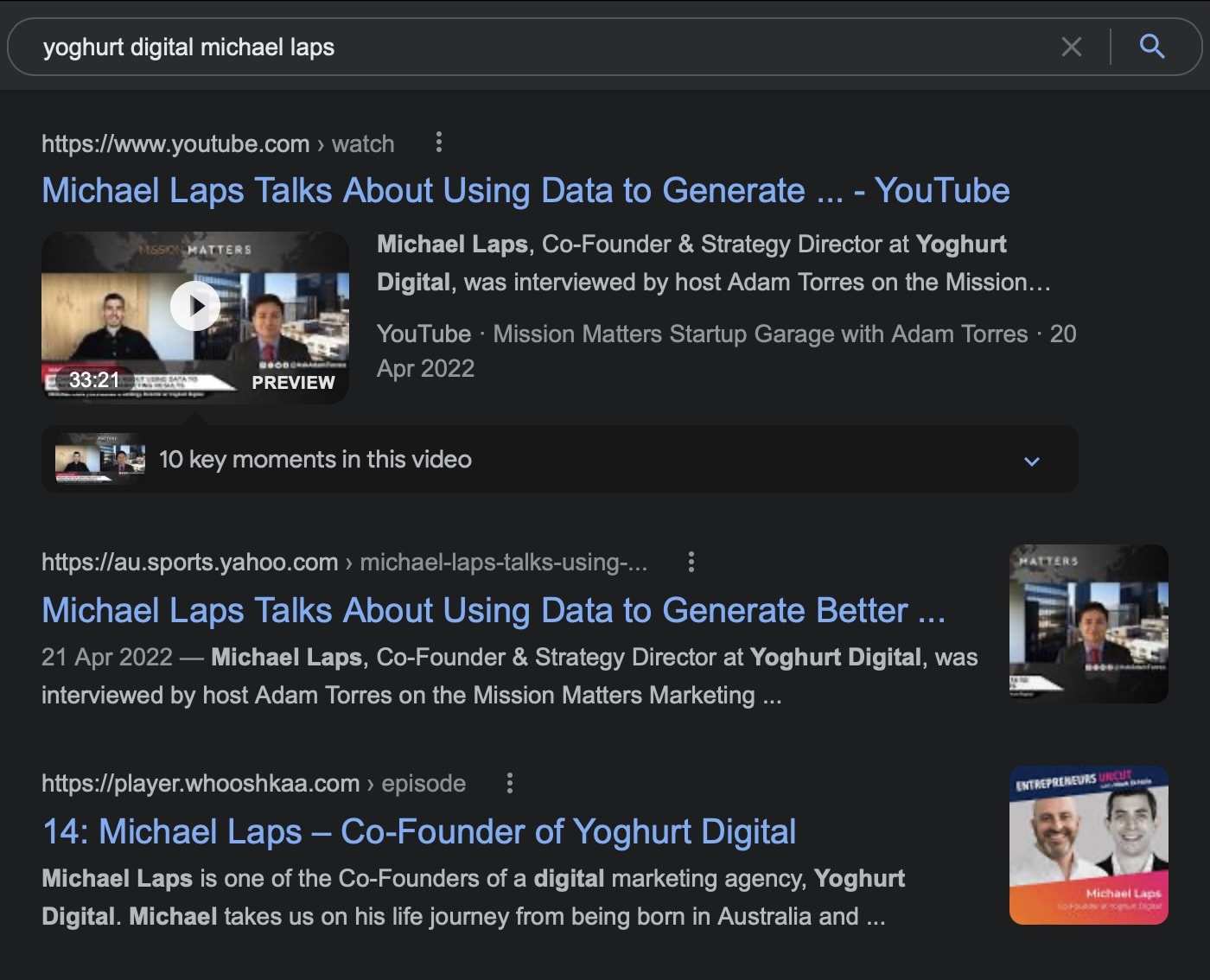The image size is (1210, 980).
Task: Play the Mission Matters video preview
Action: 195,306
